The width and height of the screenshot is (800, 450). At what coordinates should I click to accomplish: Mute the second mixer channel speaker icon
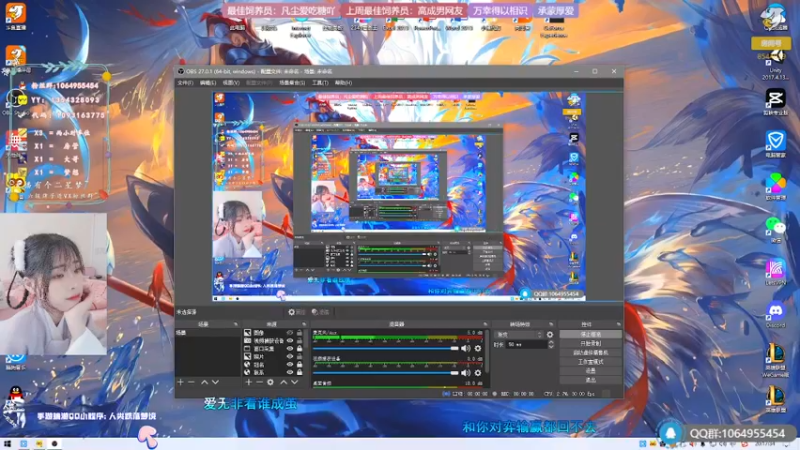[x=465, y=373]
